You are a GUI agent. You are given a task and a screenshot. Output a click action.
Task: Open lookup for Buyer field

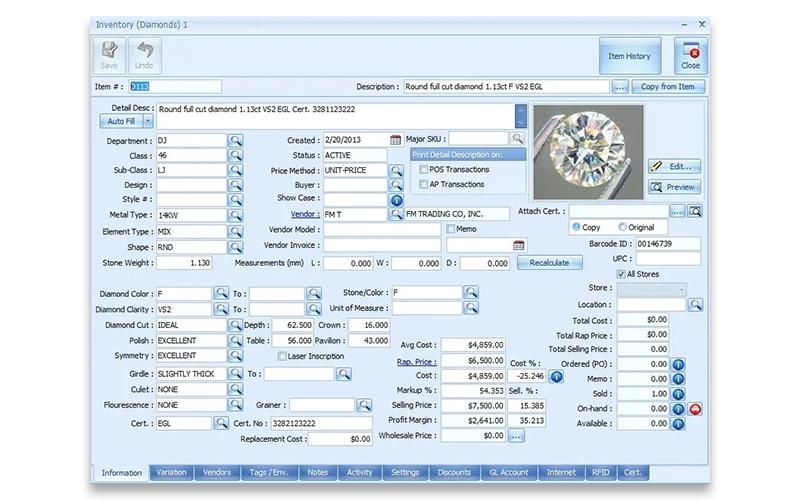396,185
